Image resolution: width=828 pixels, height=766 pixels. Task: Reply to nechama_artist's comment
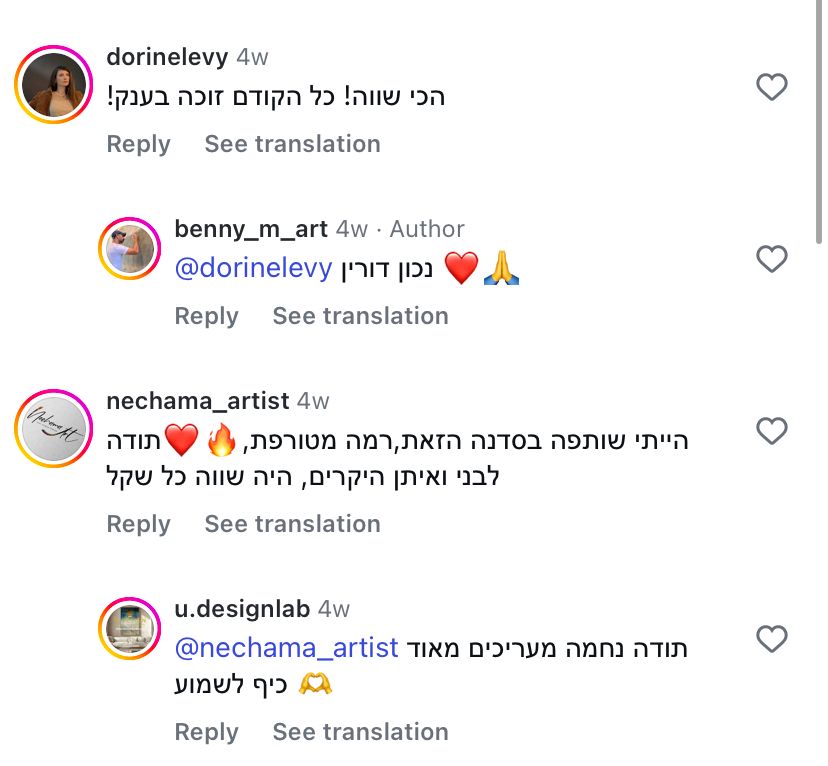click(x=138, y=524)
